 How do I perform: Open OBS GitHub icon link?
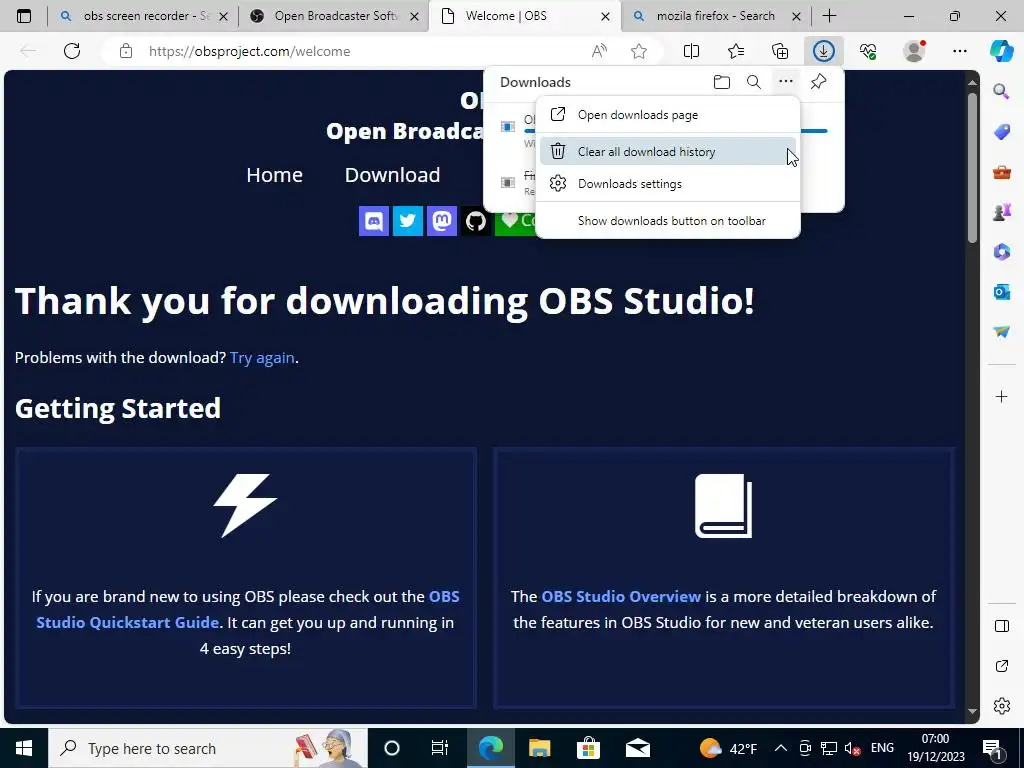coord(475,221)
